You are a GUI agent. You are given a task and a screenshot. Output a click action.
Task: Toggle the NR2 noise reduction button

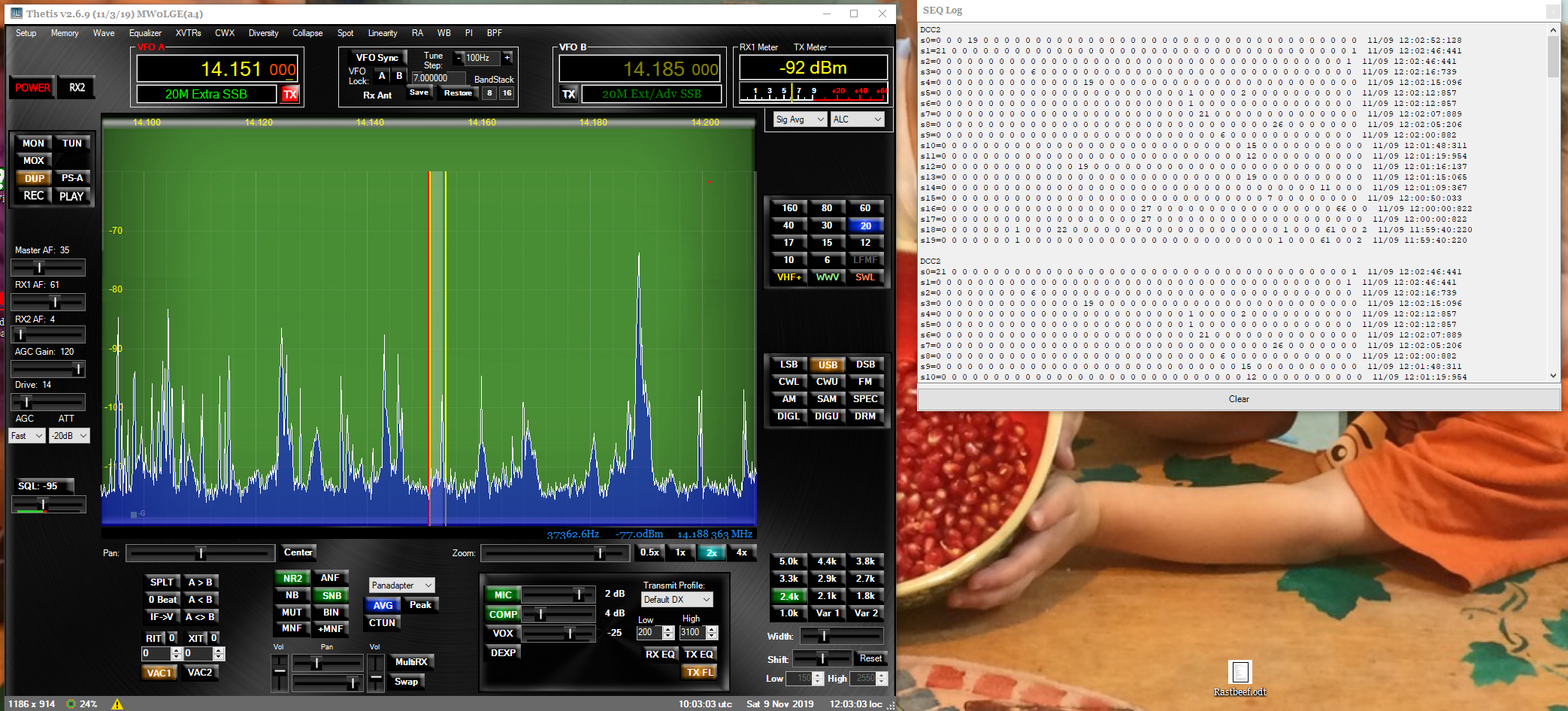coord(292,578)
